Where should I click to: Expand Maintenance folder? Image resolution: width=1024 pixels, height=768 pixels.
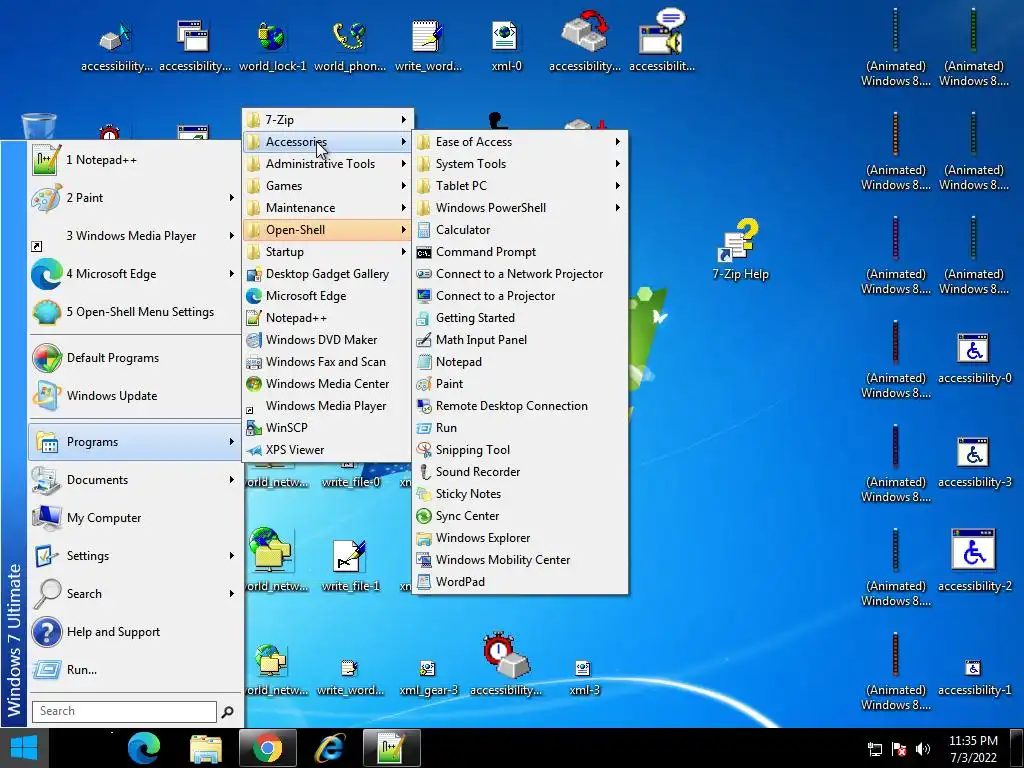pos(327,208)
